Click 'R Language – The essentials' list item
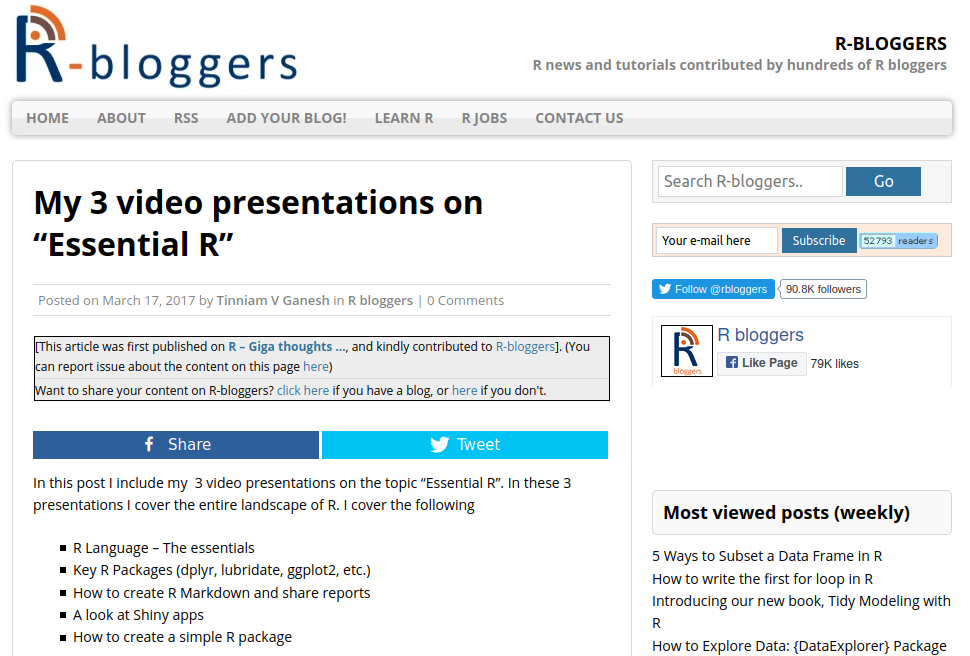970x656 pixels. tap(163, 548)
